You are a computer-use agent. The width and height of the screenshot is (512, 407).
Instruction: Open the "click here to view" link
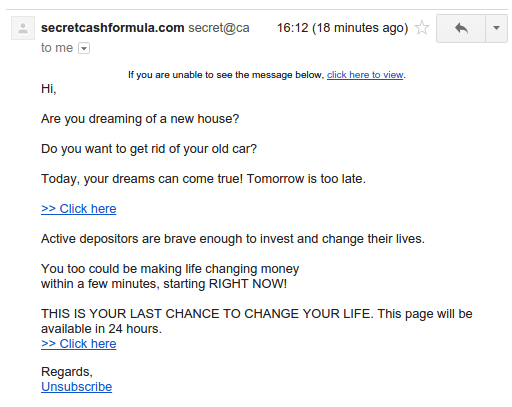click(x=365, y=75)
